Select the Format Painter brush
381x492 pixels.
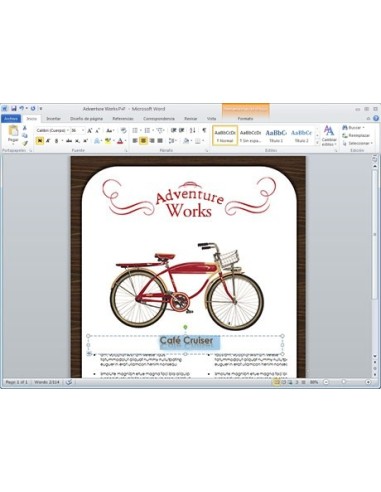click(25, 143)
